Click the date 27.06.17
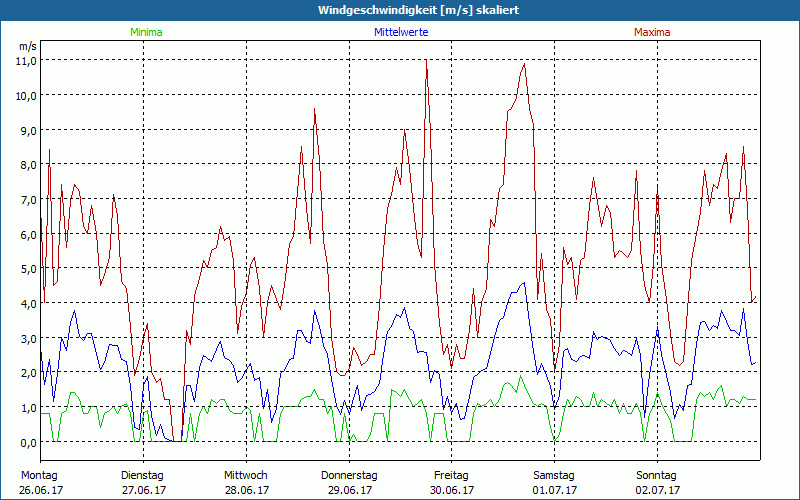This screenshot has height=500, width=800. click(144, 490)
